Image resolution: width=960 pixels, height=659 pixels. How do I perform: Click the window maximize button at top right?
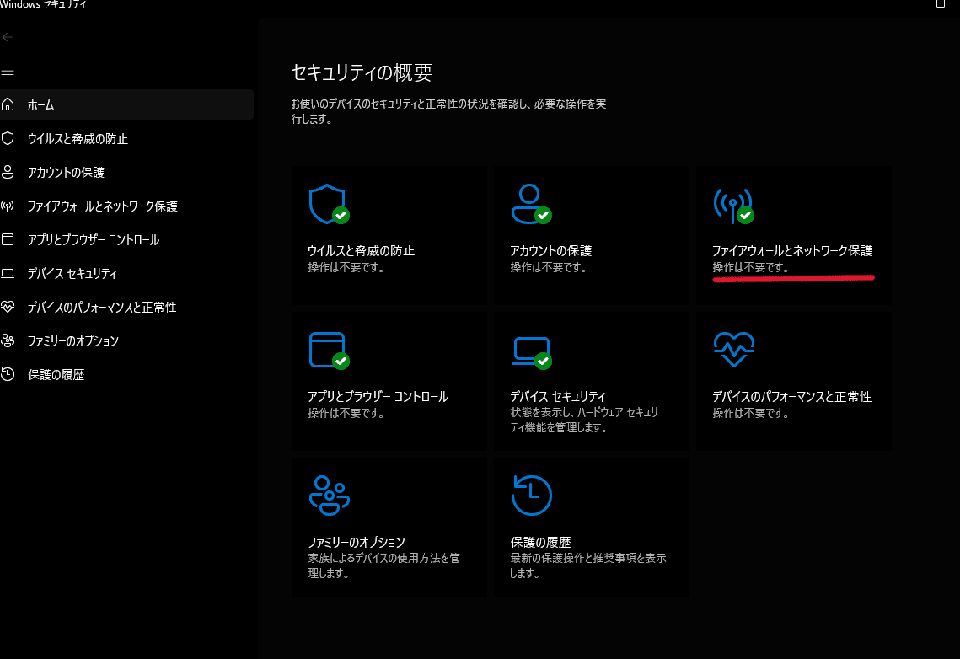tap(940, 4)
